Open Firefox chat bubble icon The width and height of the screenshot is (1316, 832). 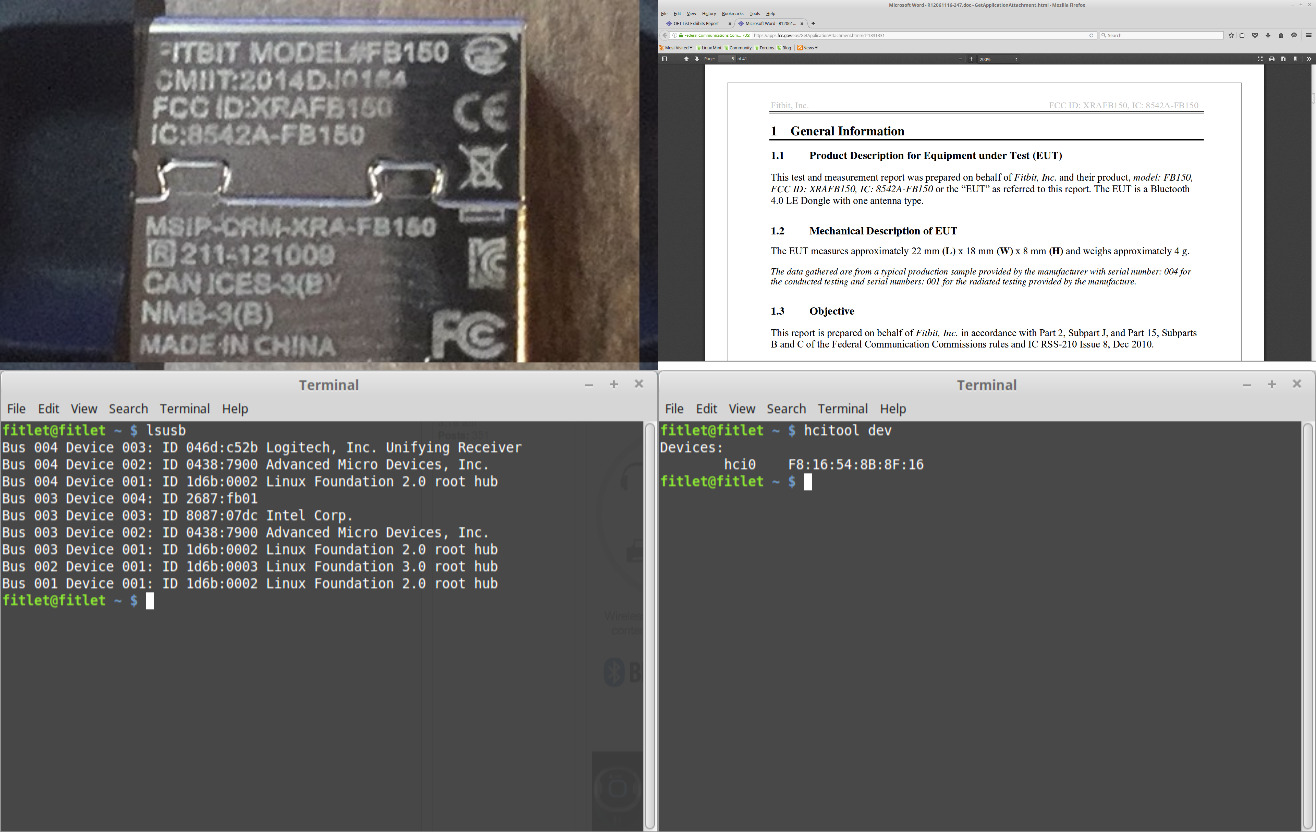[x=1294, y=35]
